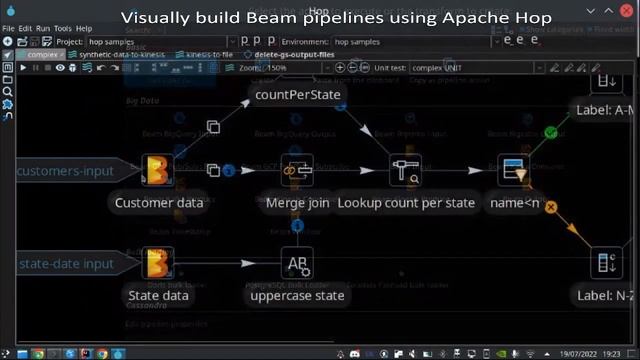Viewport: 640px width, 360px height.
Task: Click the debug pipeline bug icon
Action: [72, 68]
